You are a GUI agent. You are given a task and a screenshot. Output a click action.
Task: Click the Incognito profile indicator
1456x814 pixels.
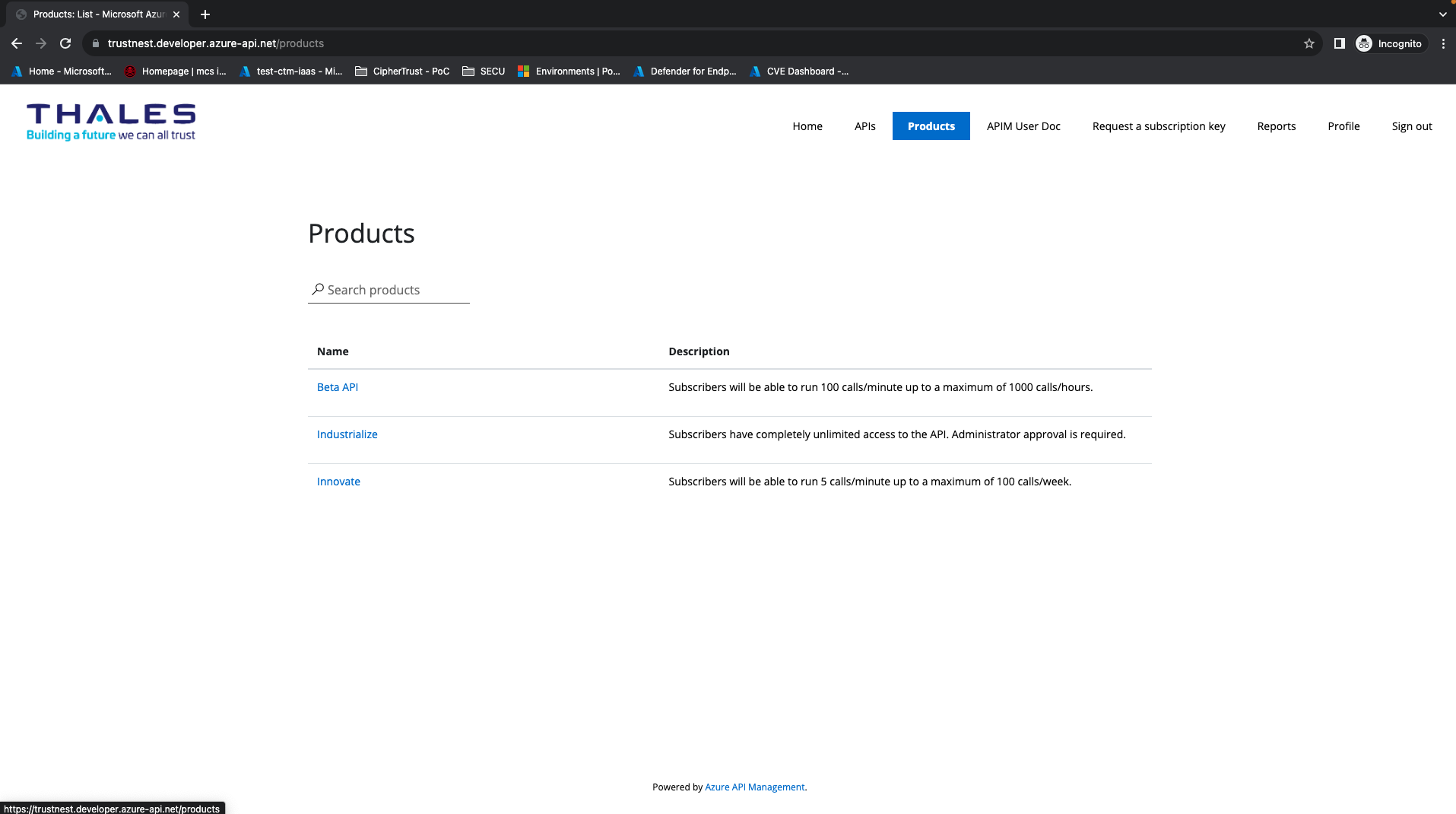[1390, 43]
